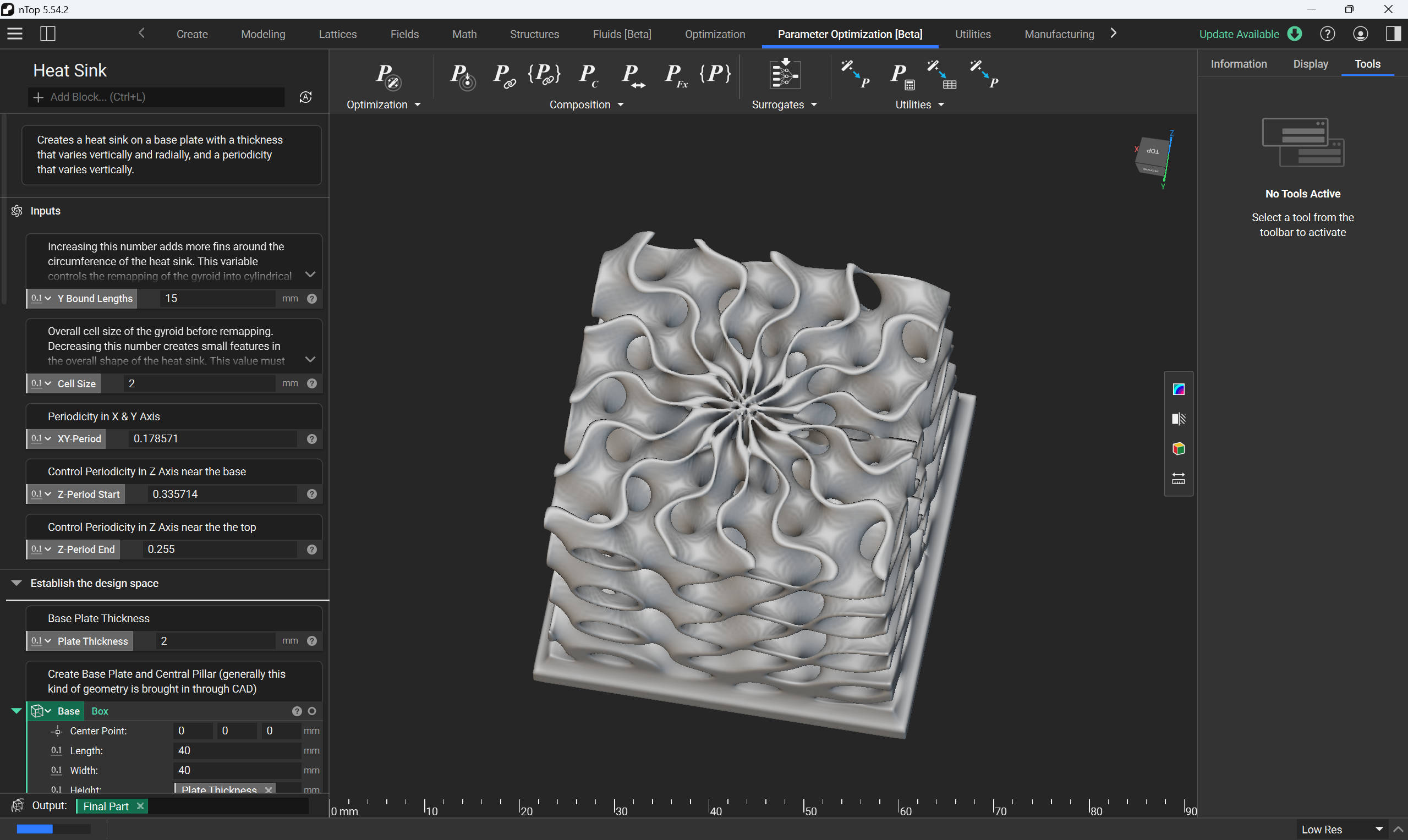Click Update Available link
The image size is (1408, 840).
(1239, 34)
